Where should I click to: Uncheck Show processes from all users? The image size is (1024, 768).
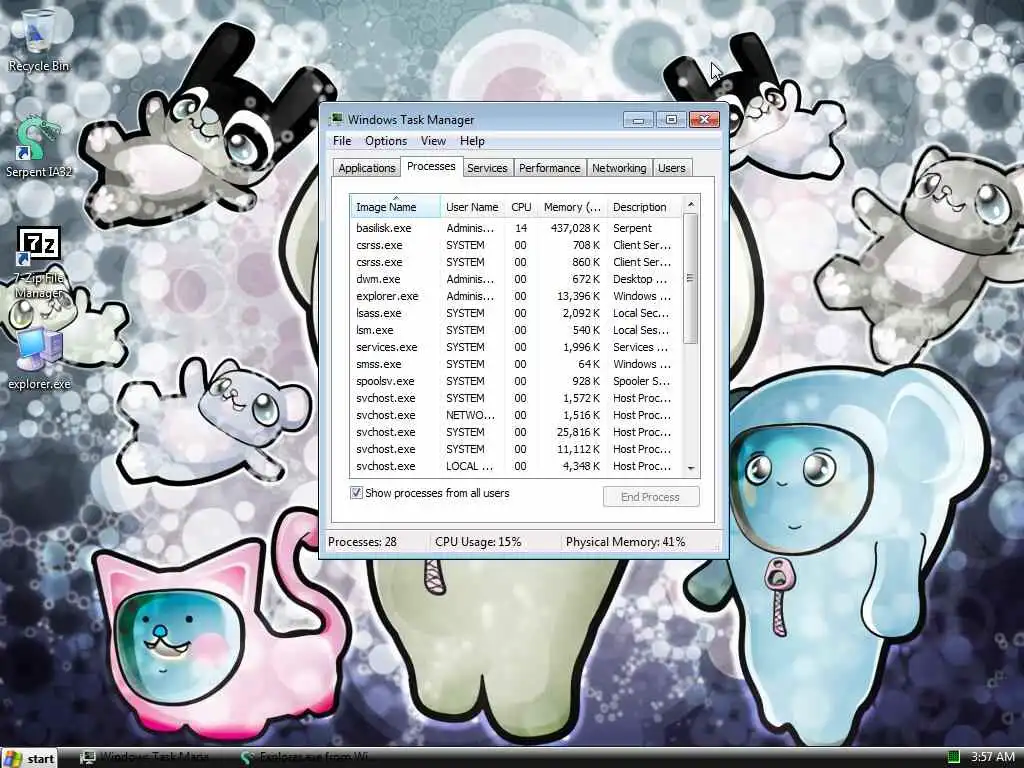(x=356, y=492)
